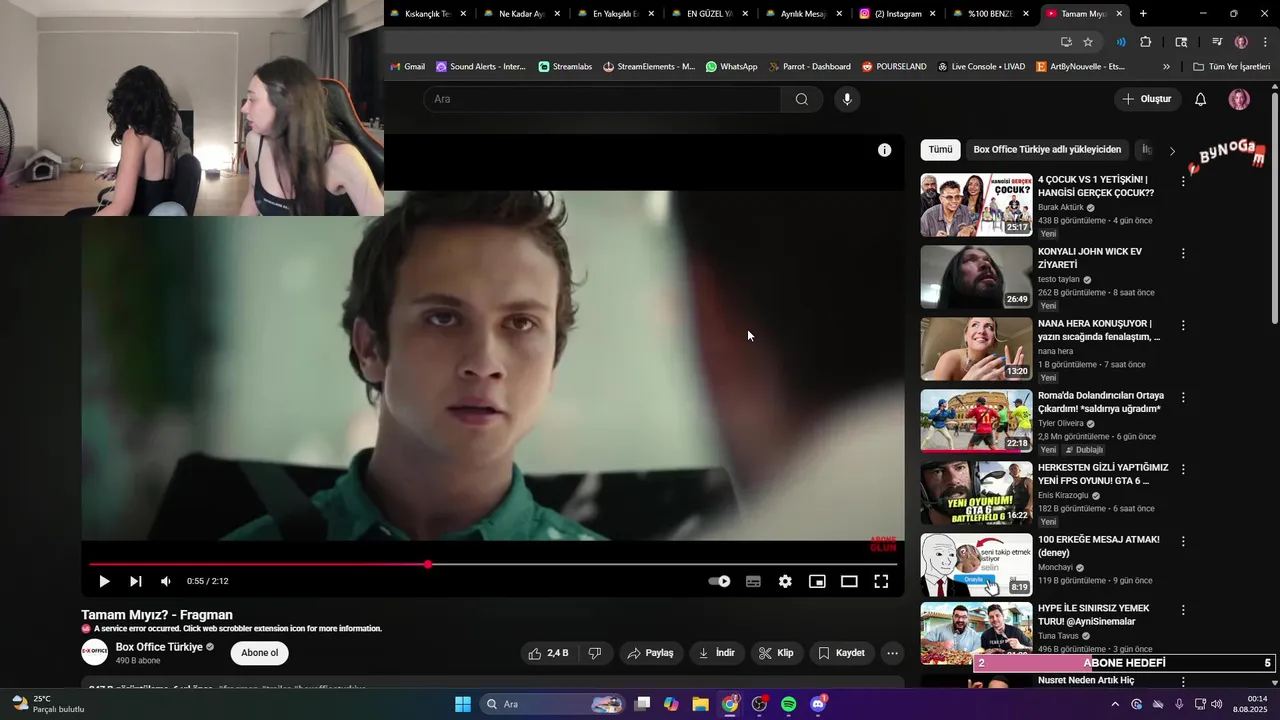This screenshot has width=1280, height=720.
Task: Share the video via Paylaş
Action: [x=650, y=653]
